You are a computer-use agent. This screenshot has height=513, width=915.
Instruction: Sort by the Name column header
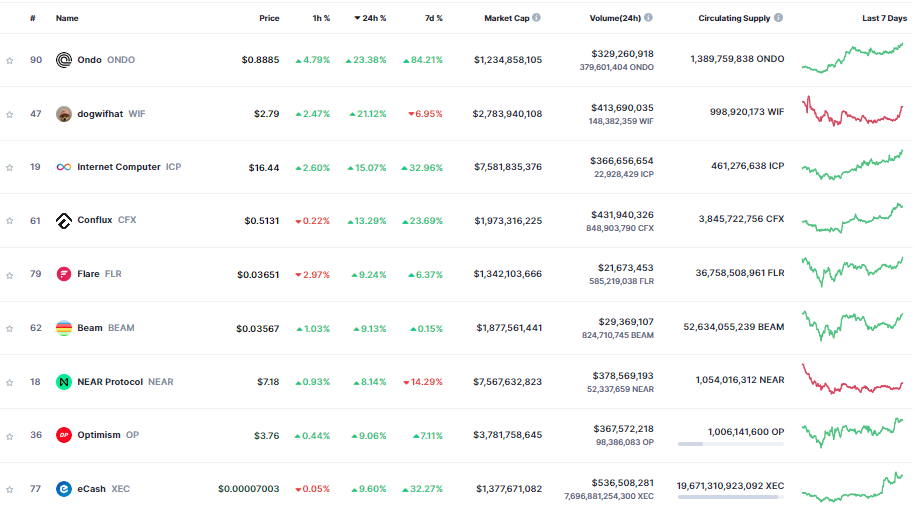point(67,18)
